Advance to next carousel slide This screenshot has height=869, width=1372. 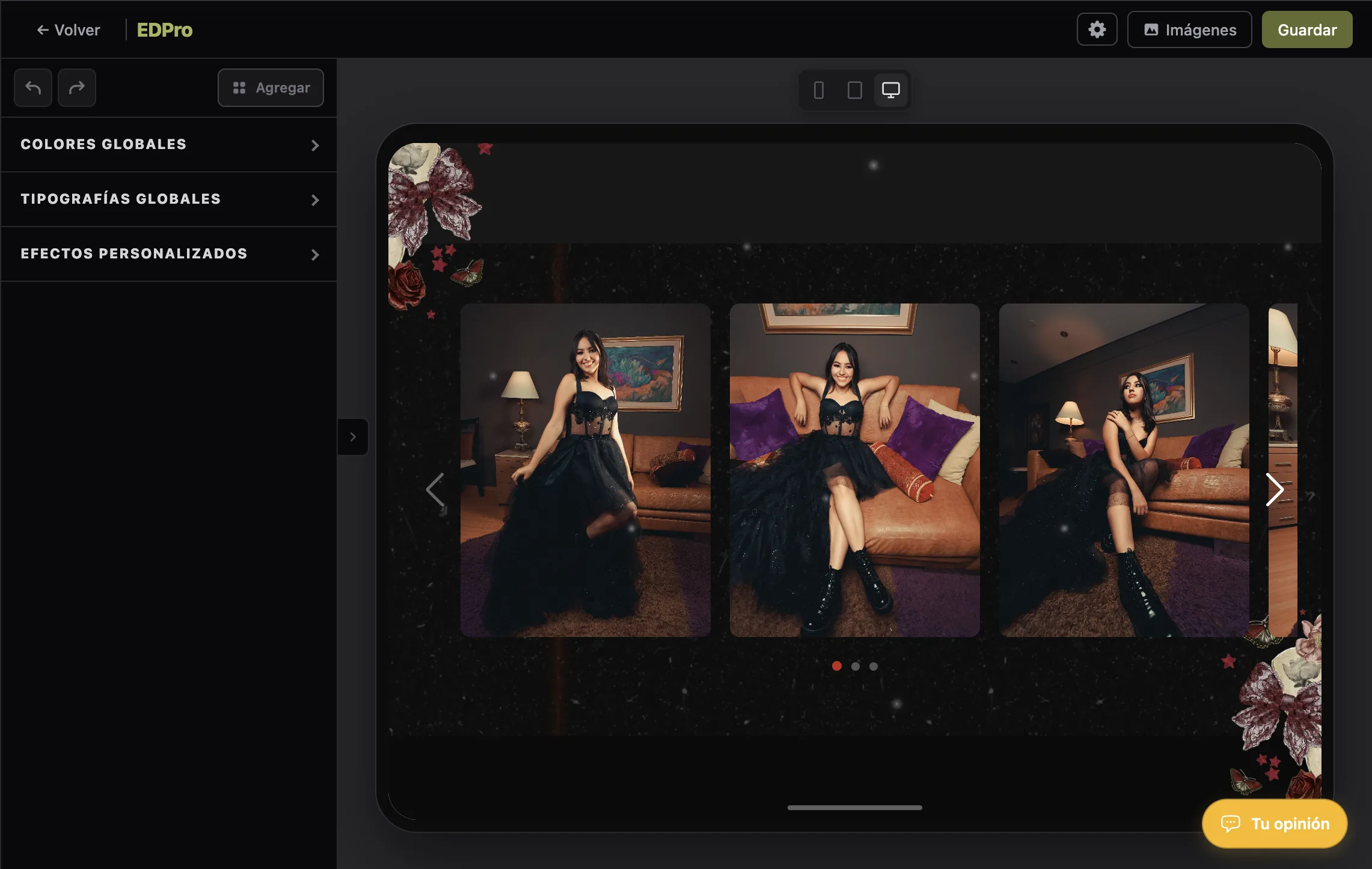(x=1275, y=490)
